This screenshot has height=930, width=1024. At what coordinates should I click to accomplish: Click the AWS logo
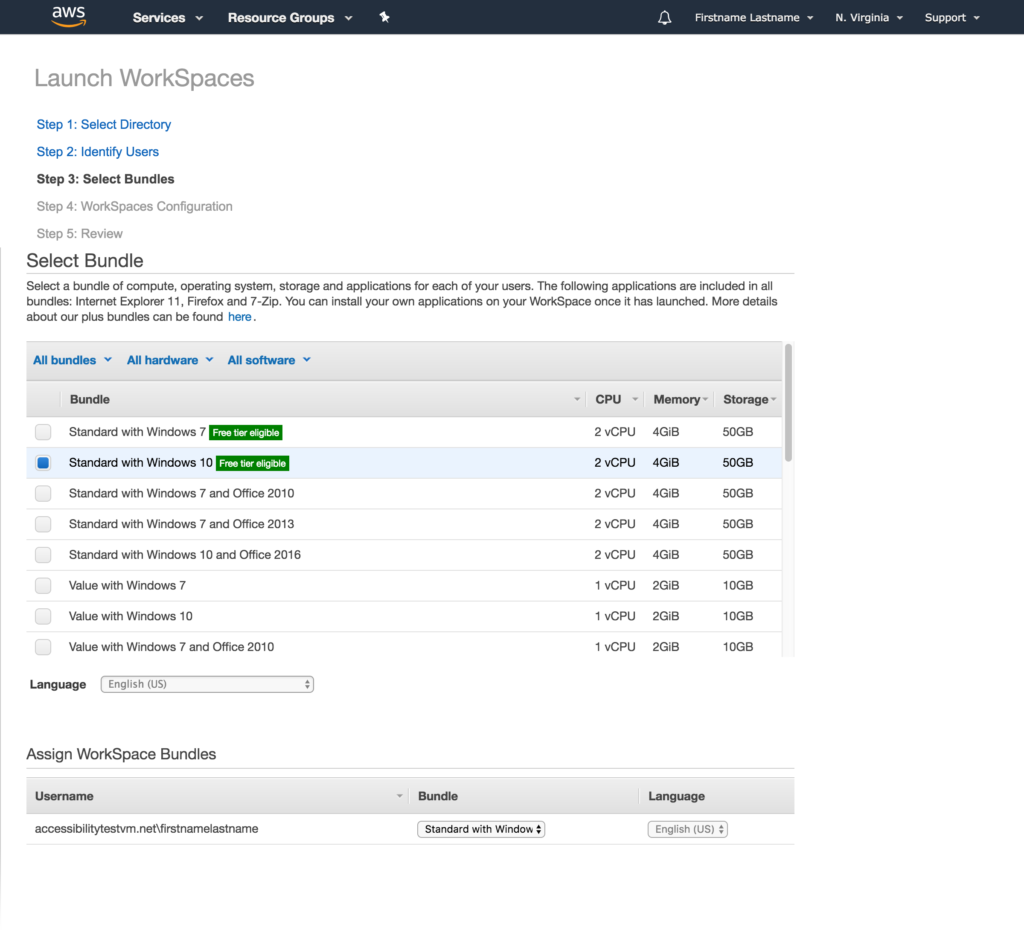(x=69, y=16)
